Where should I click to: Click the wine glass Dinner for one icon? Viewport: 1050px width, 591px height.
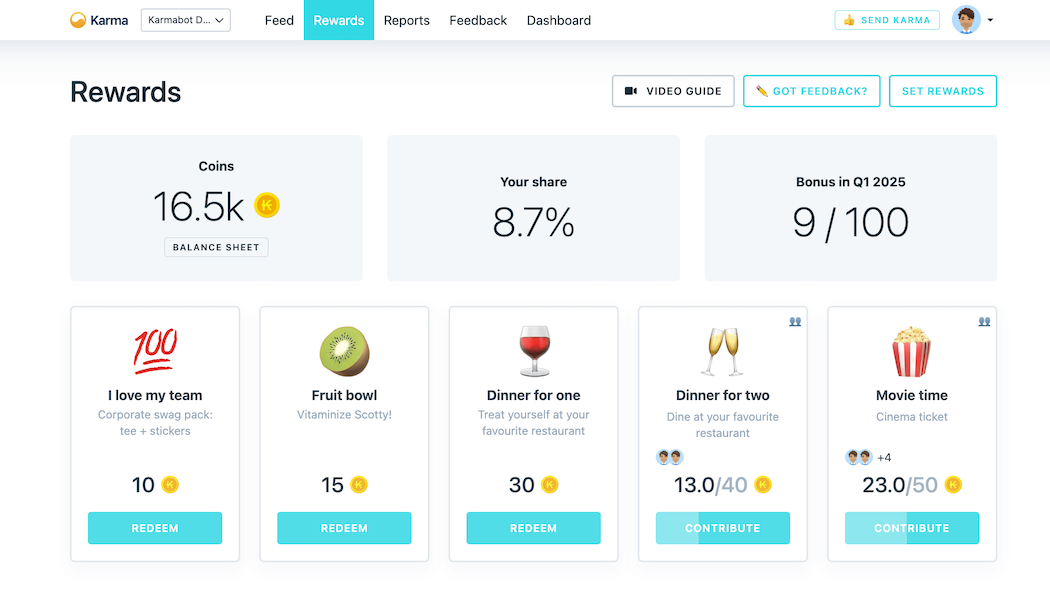pyautogui.click(x=534, y=351)
